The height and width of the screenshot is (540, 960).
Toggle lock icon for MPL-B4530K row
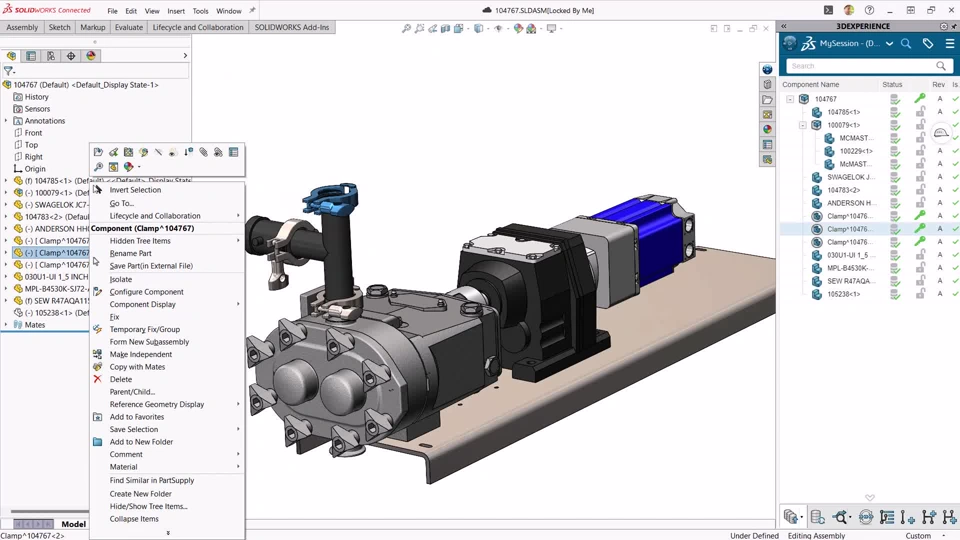coord(920,268)
